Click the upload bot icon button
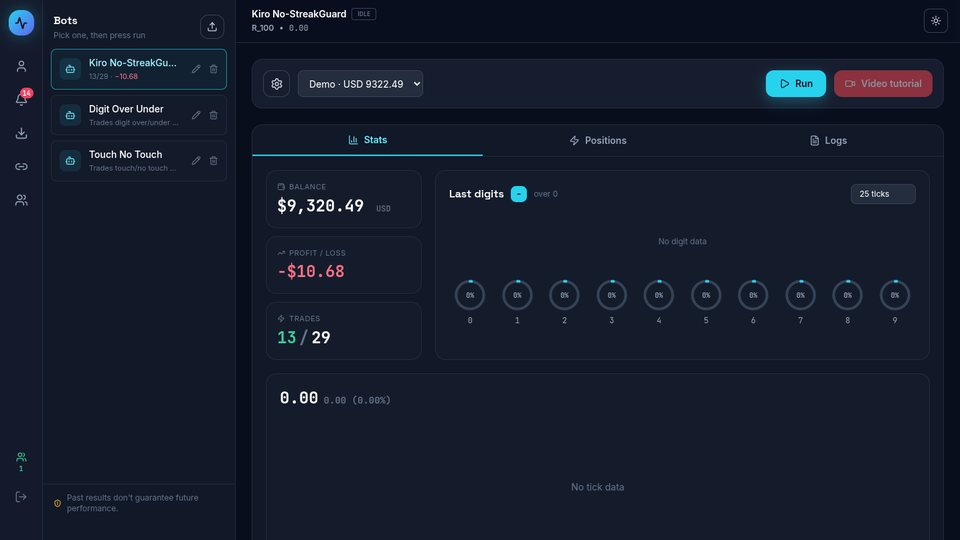960x540 pixels. (x=212, y=27)
